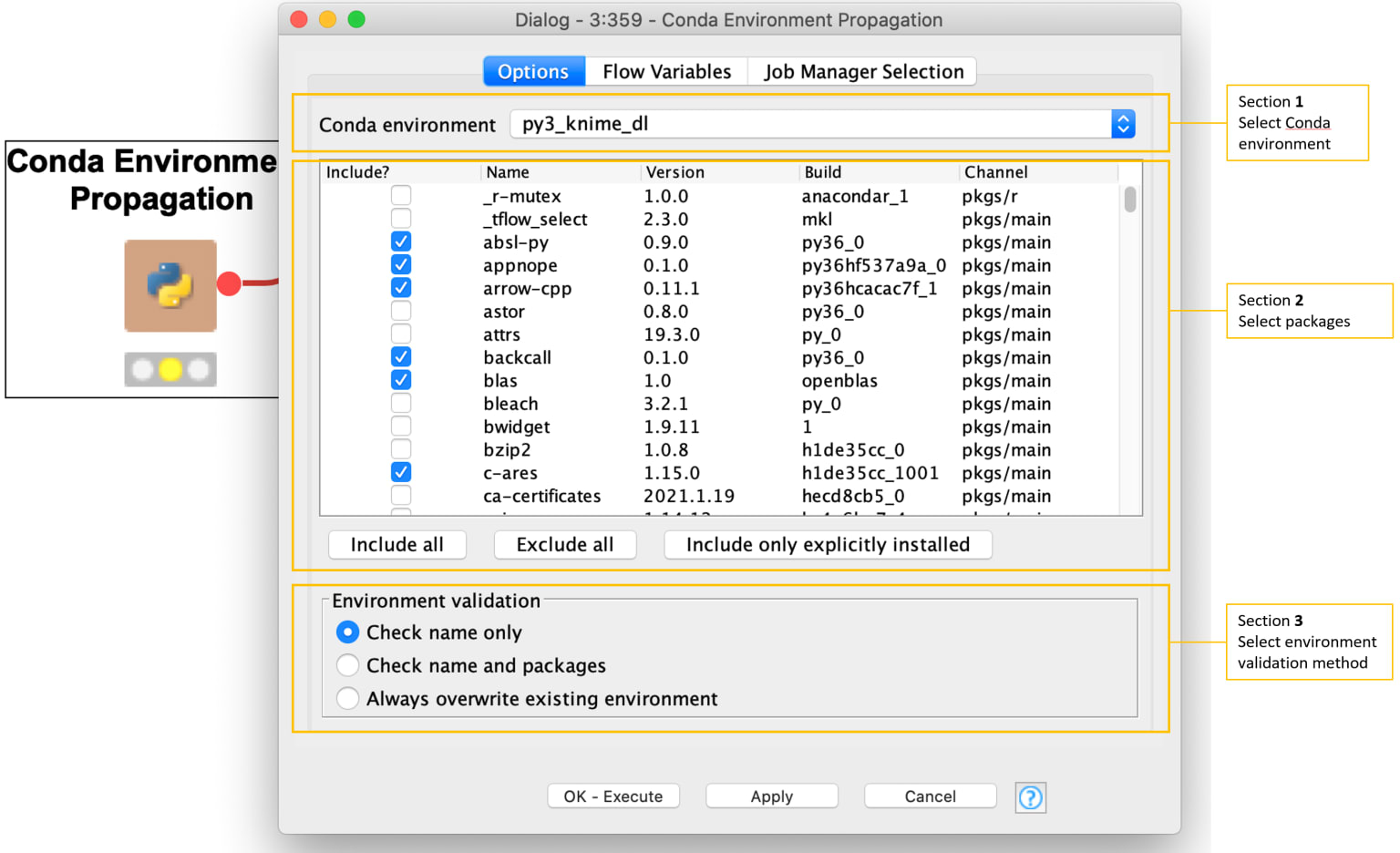The image size is (1400, 853).
Task: Click the ca-certificates package name
Action: [x=542, y=497]
